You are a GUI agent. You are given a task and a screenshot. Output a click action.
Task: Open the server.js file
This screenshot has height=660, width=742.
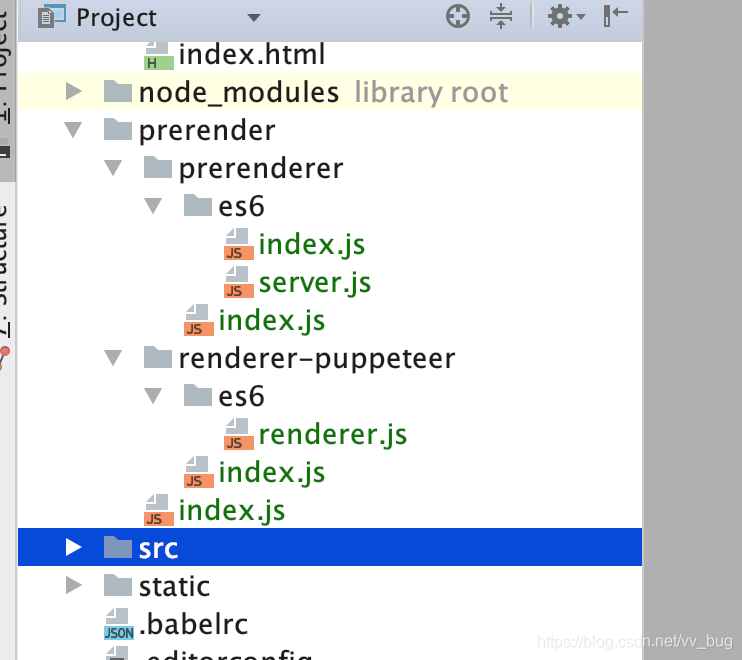click(x=315, y=283)
